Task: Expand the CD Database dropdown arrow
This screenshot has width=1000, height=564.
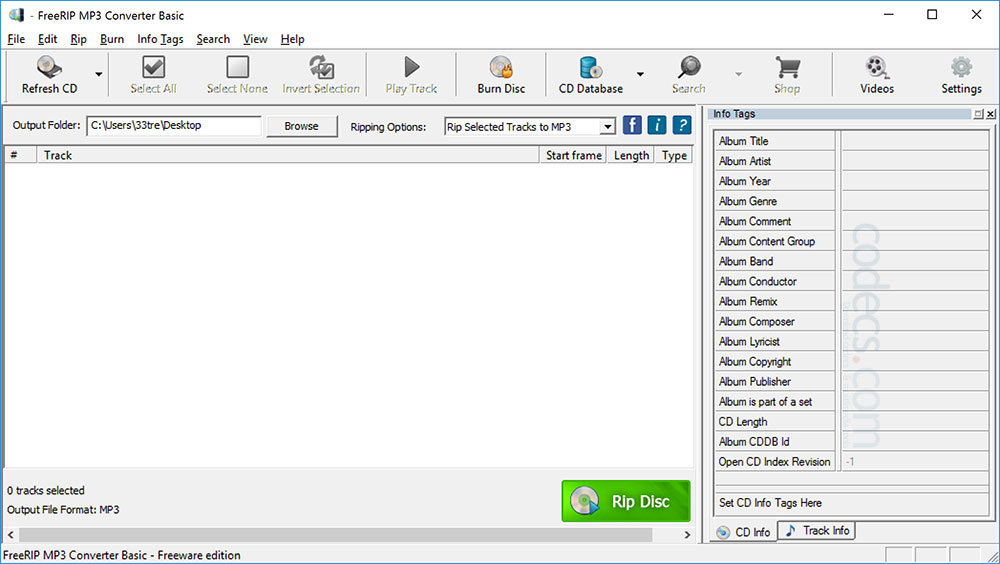Action: 640,74
